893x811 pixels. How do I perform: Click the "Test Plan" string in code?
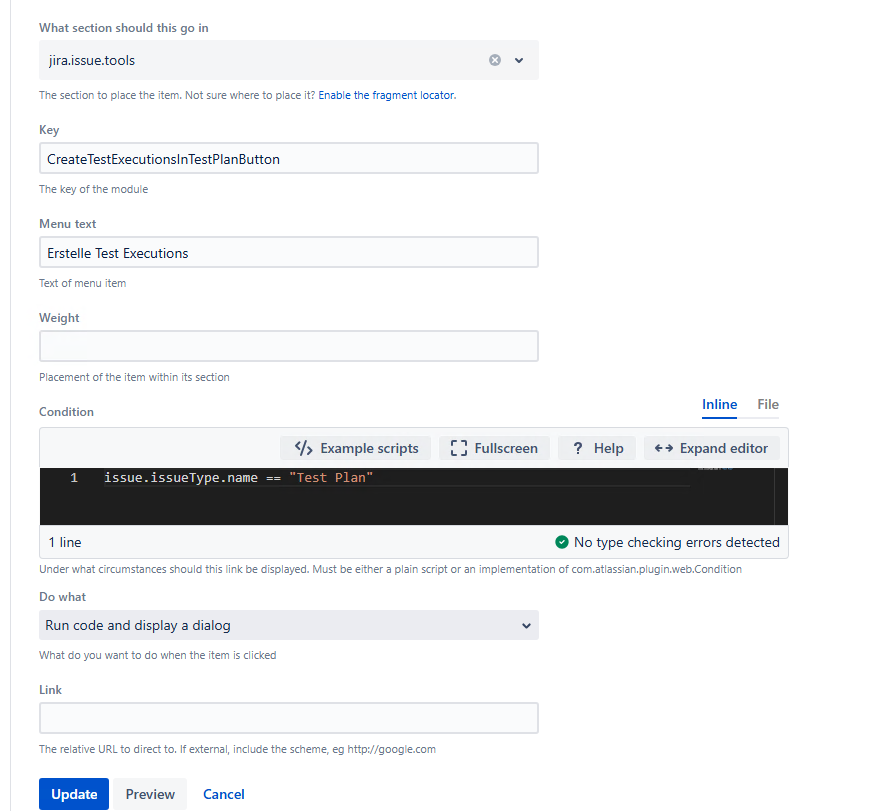pyautogui.click(x=331, y=477)
